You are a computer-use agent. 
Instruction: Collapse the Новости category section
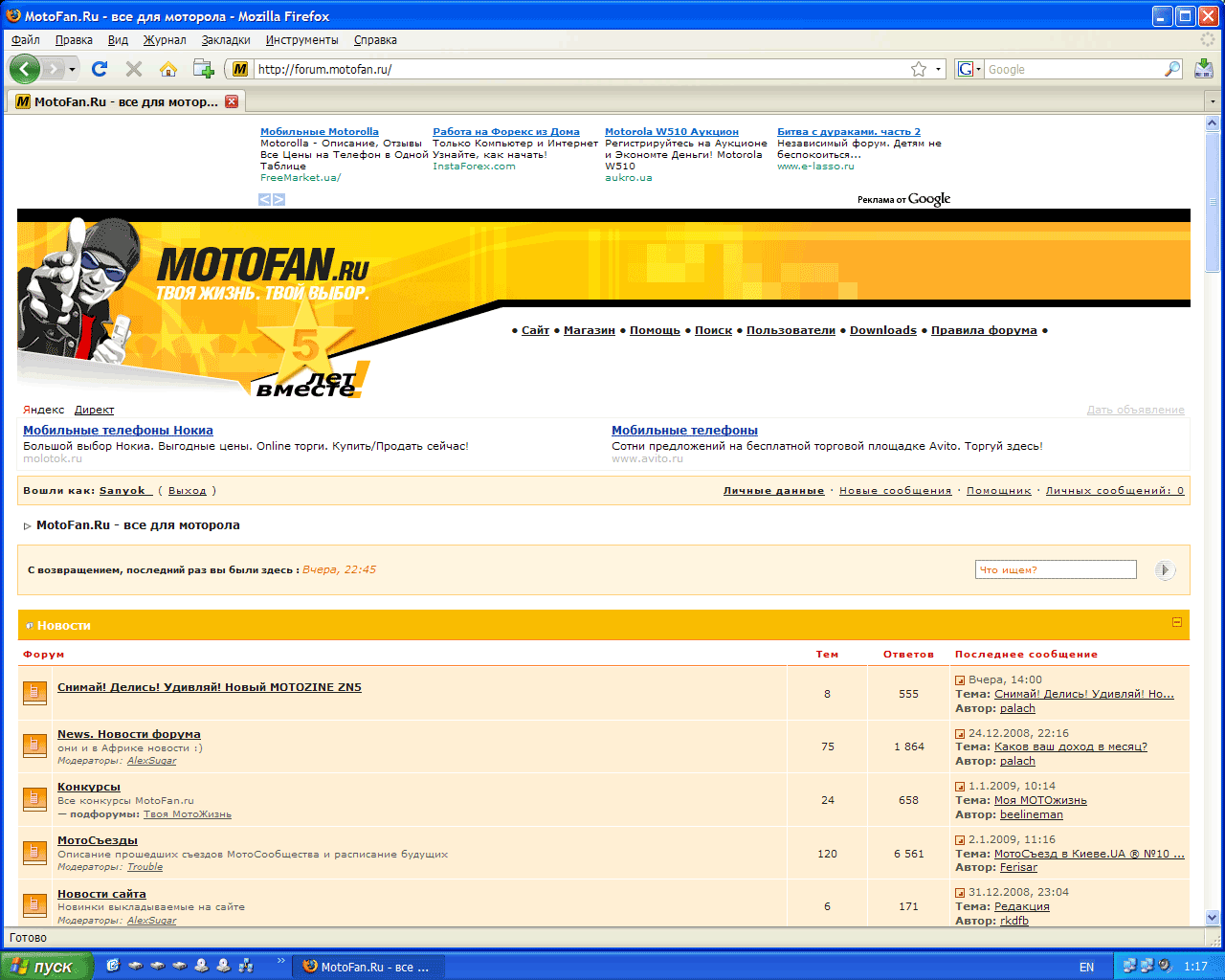pos(1177,622)
